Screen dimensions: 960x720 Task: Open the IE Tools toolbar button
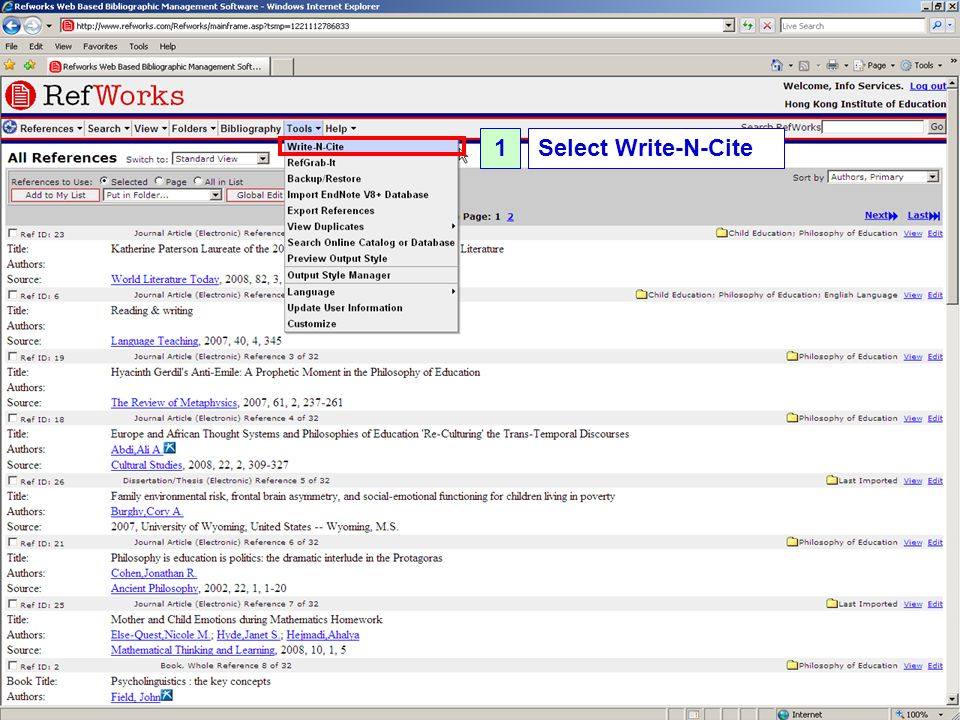pyautogui.click(x=921, y=65)
